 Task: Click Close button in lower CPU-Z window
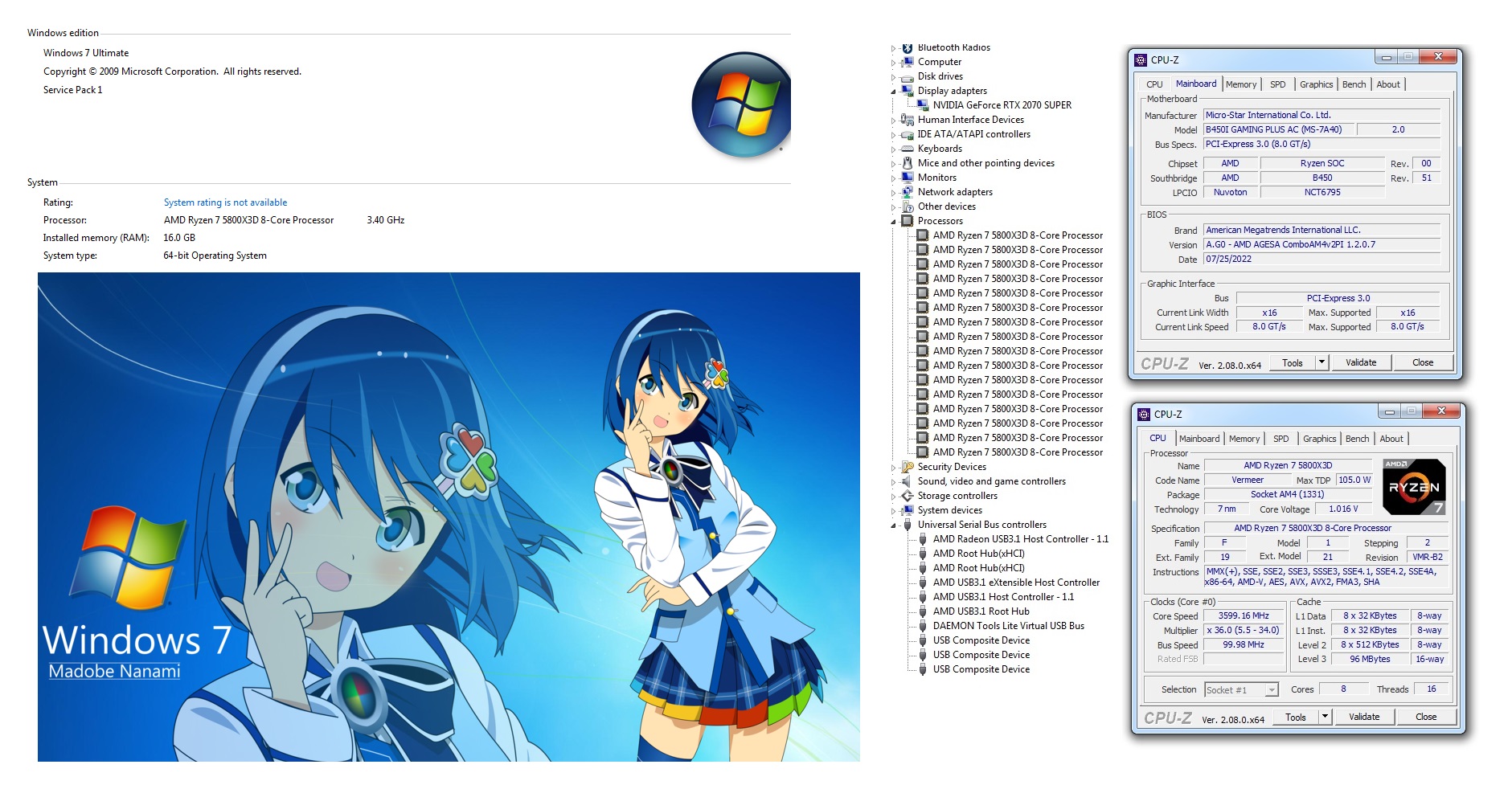tap(1426, 717)
